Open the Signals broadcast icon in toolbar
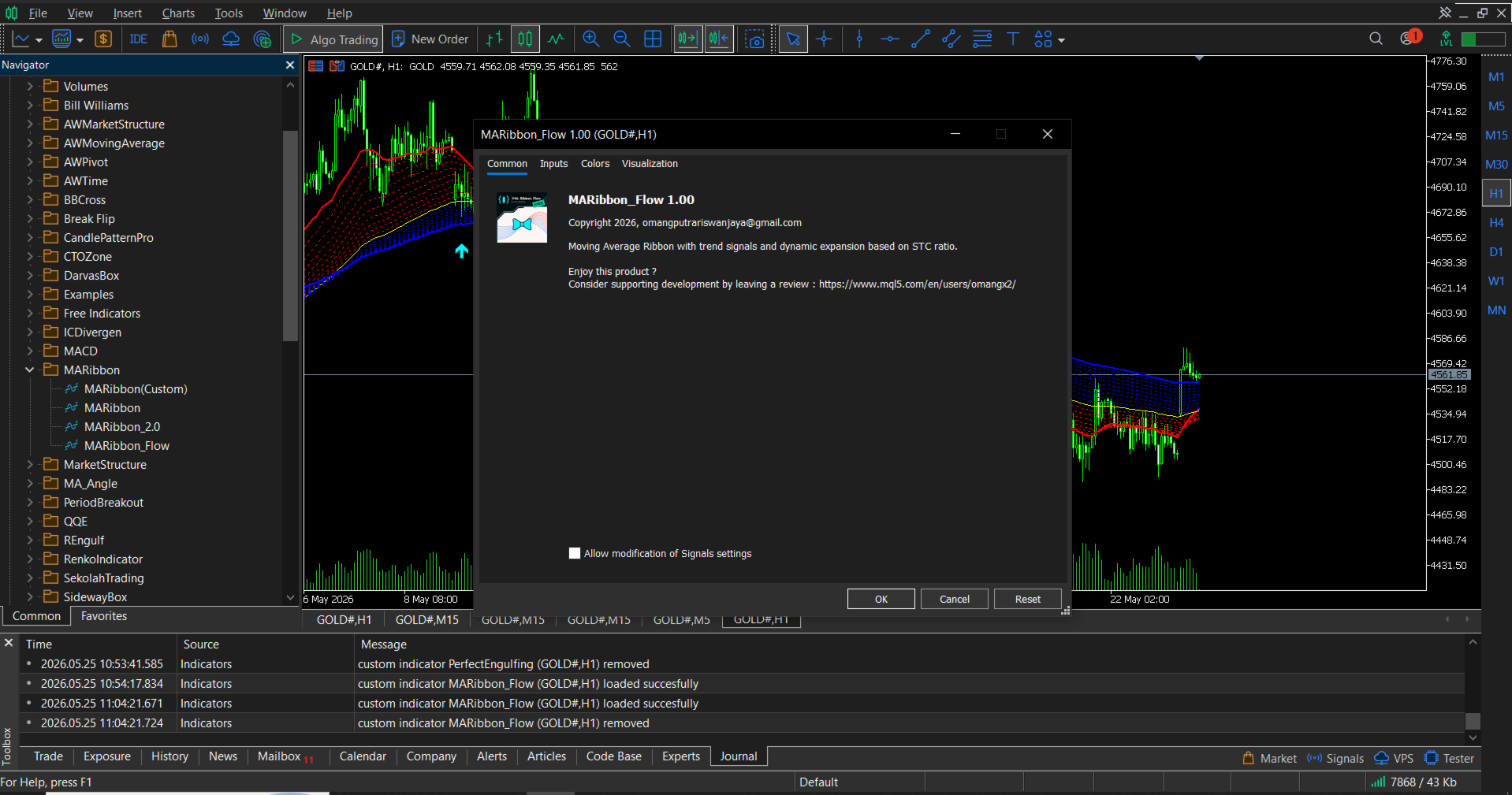Screen dimensions: 1512x795 coord(200,39)
